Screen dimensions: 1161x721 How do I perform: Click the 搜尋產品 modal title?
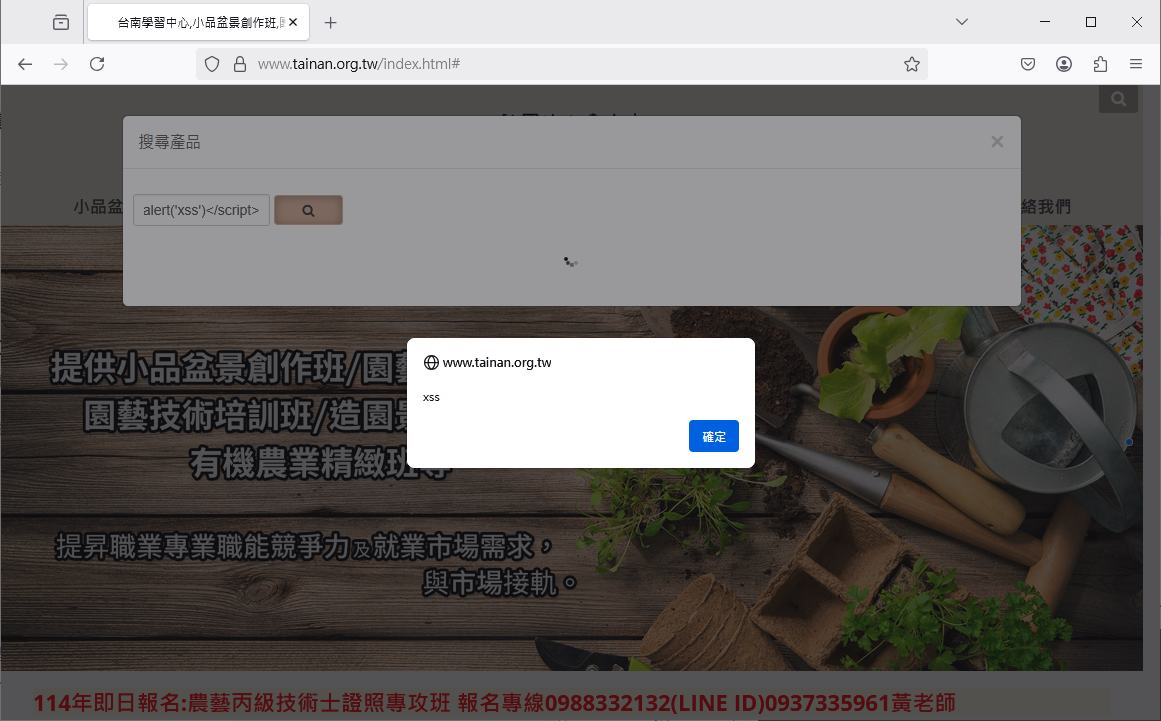tap(170, 142)
